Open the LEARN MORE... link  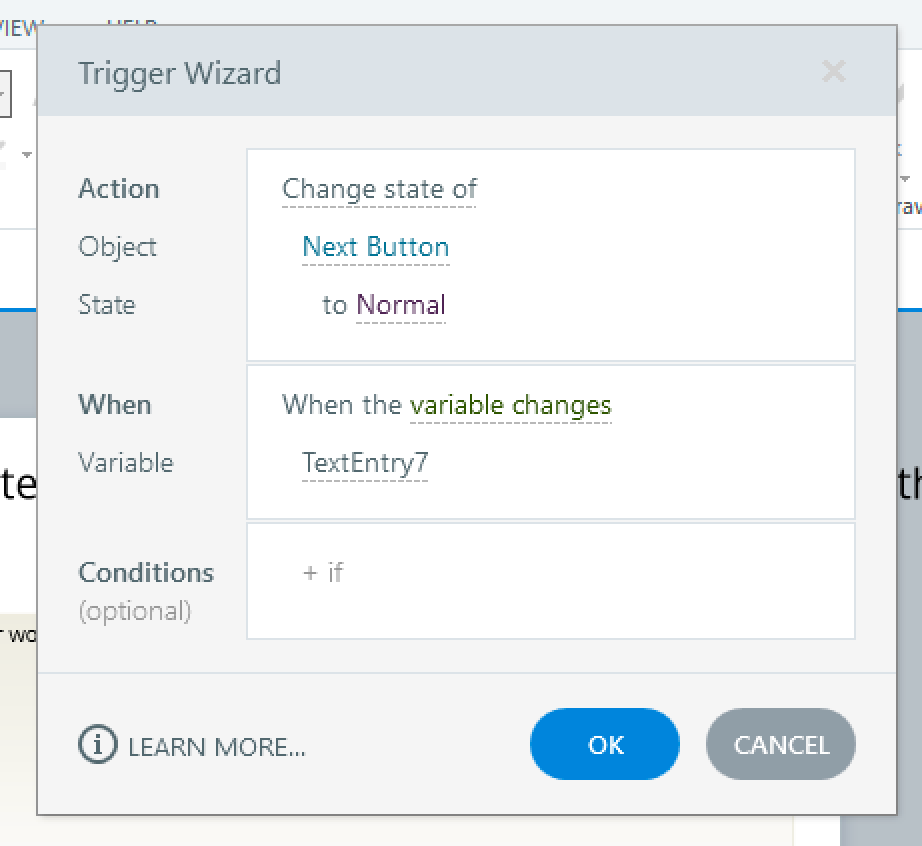point(217,747)
